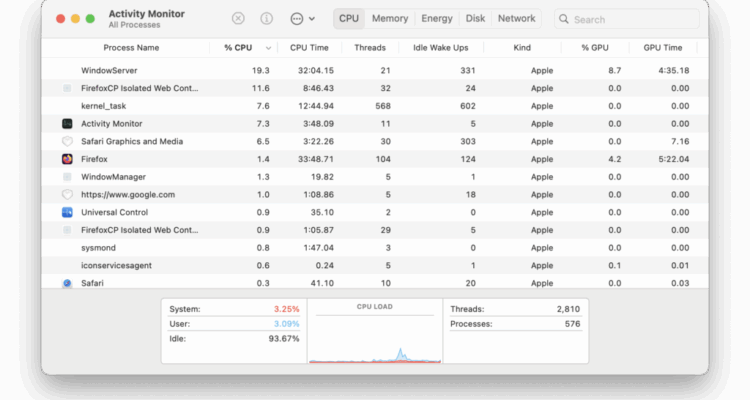Viewport: 750px width, 400px height.
Task: Select the WindowServer process row
Action: pyautogui.click(x=375, y=70)
